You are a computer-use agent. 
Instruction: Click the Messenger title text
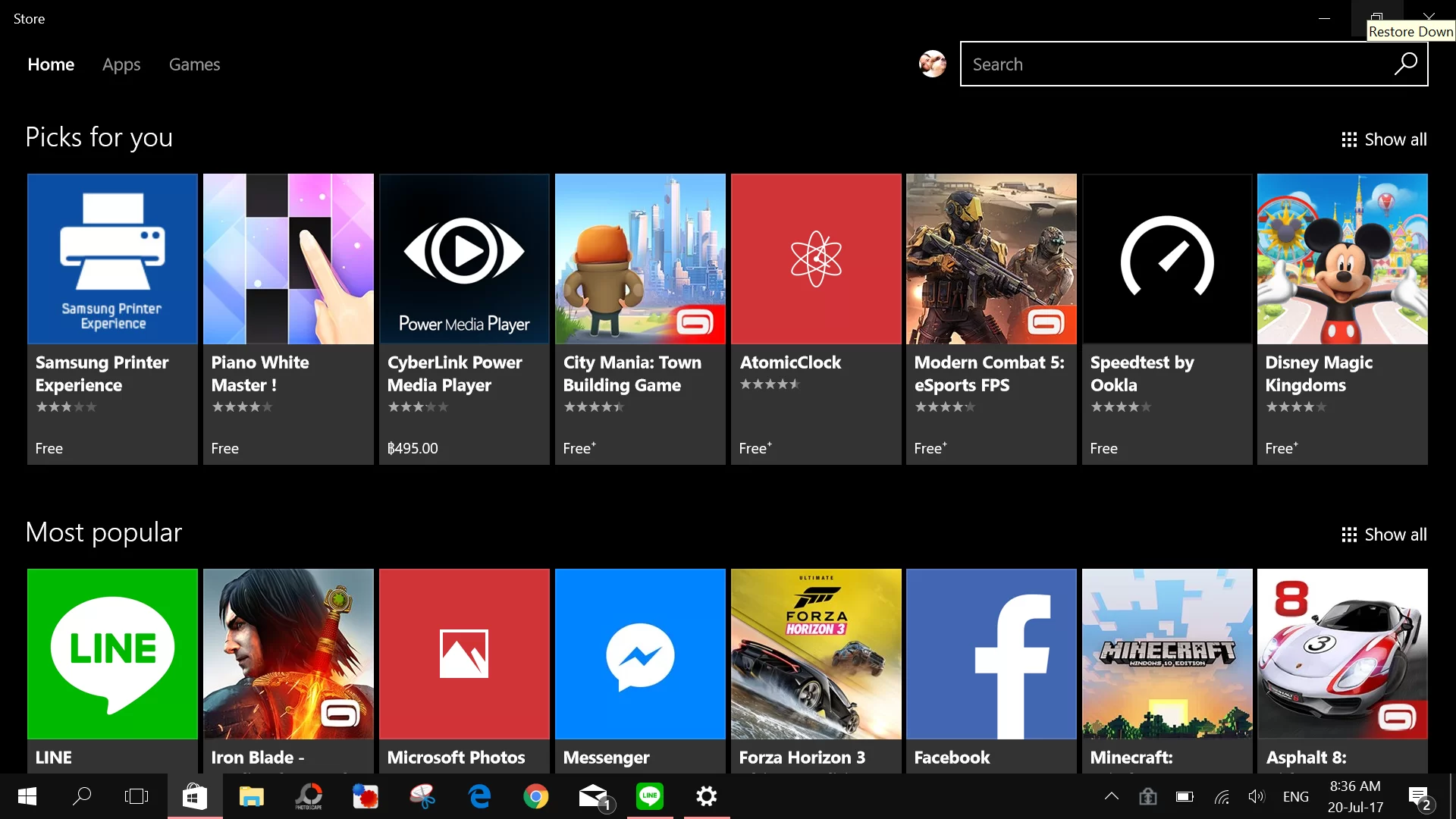[606, 758]
